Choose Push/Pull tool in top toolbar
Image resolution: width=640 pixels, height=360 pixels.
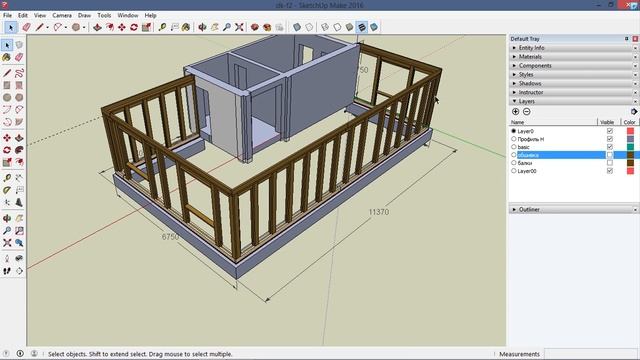coord(97,27)
